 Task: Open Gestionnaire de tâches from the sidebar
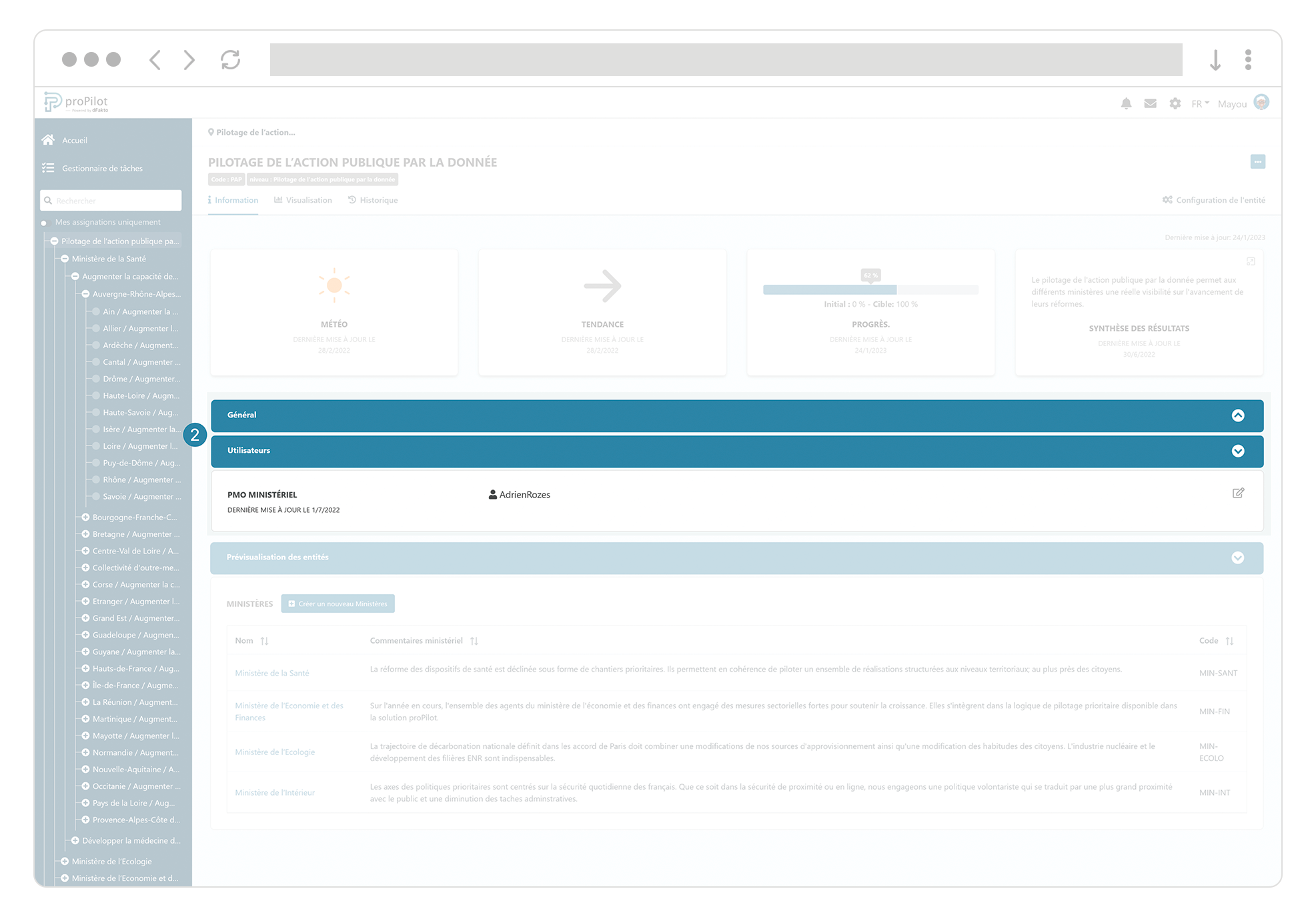(102, 168)
